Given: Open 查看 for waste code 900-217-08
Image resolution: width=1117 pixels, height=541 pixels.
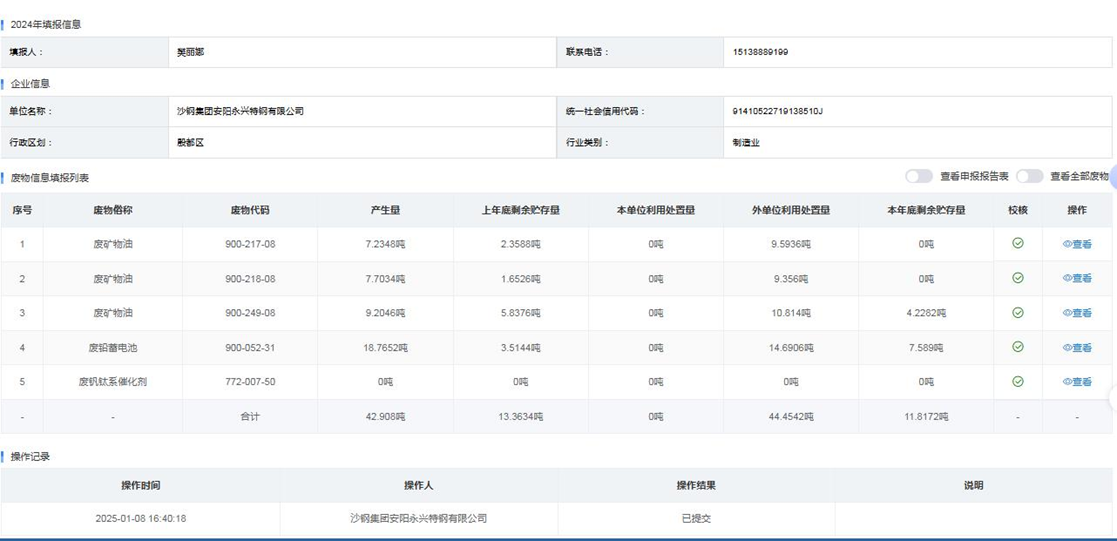Looking at the screenshot, I should 1077,244.
